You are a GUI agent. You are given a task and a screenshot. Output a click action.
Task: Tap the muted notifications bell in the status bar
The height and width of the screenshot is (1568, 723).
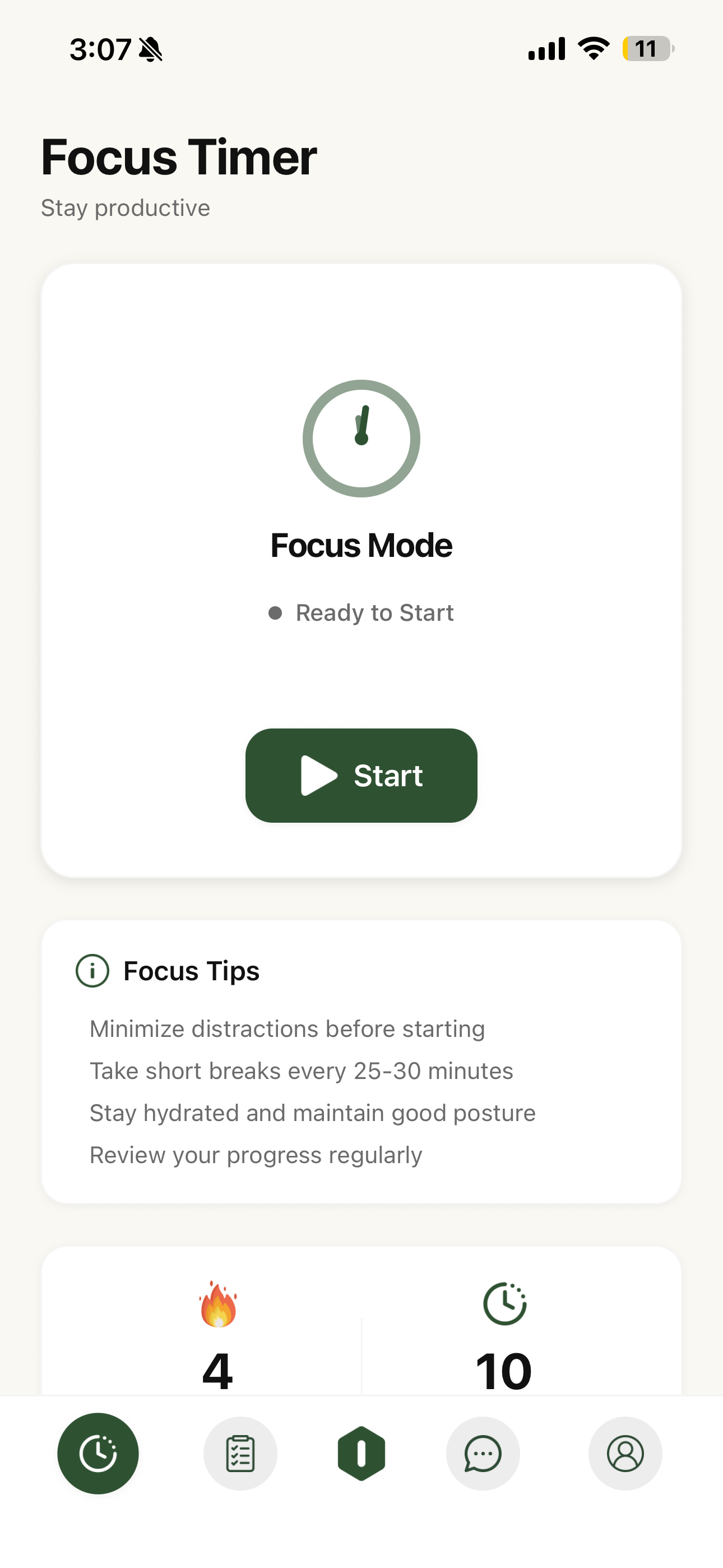point(150,49)
